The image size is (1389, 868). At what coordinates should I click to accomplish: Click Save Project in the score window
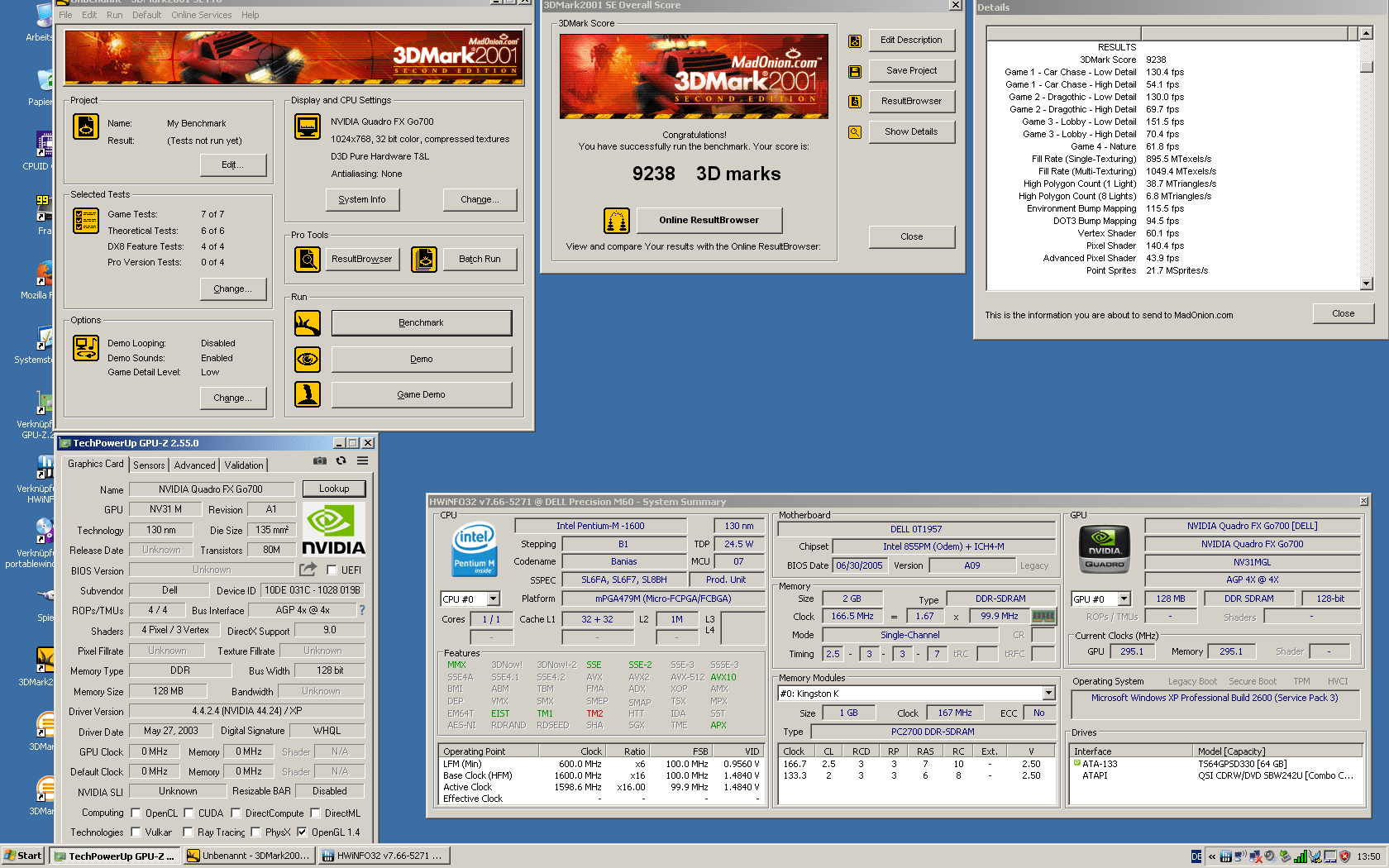click(x=912, y=71)
